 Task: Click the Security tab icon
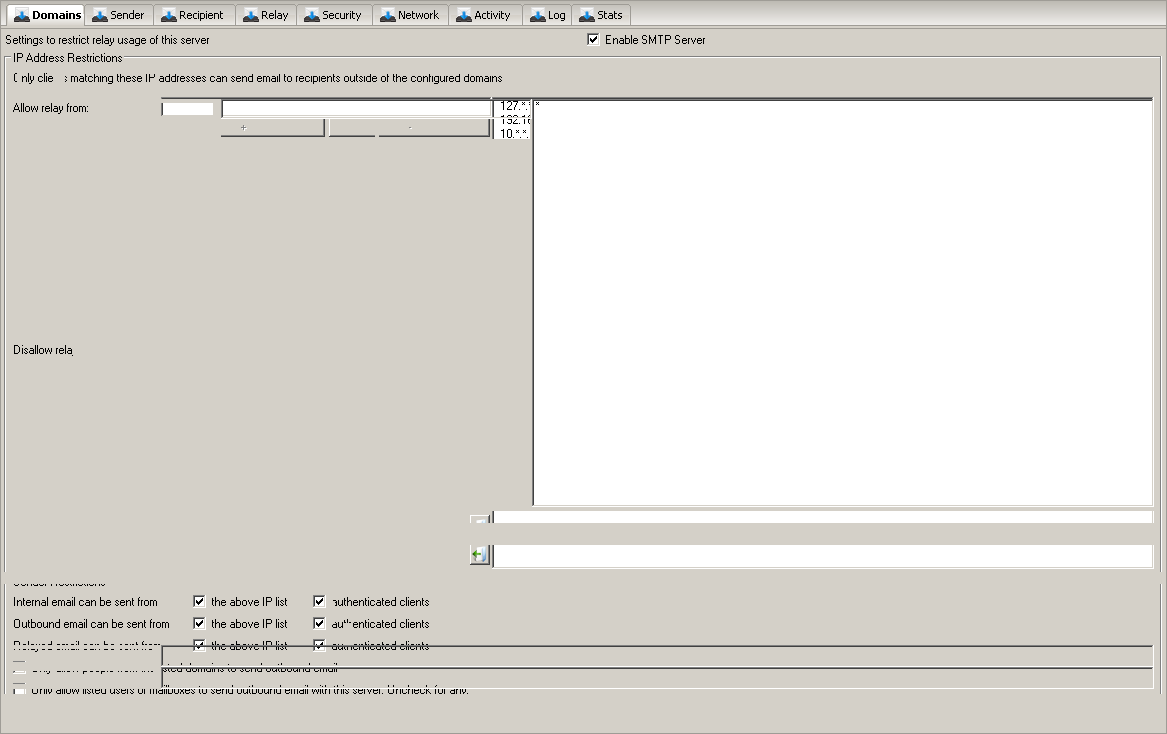[x=312, y=15]
